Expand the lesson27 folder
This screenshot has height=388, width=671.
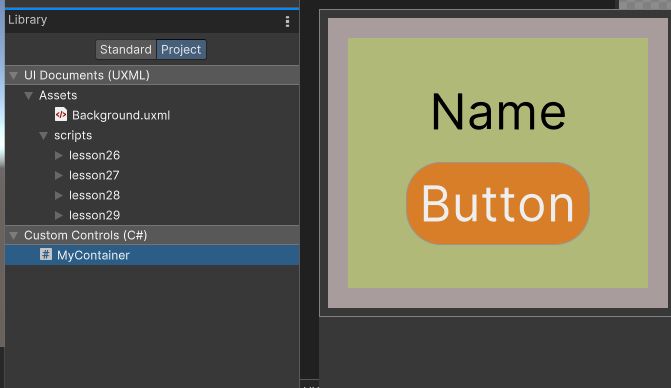pos(59,175)
